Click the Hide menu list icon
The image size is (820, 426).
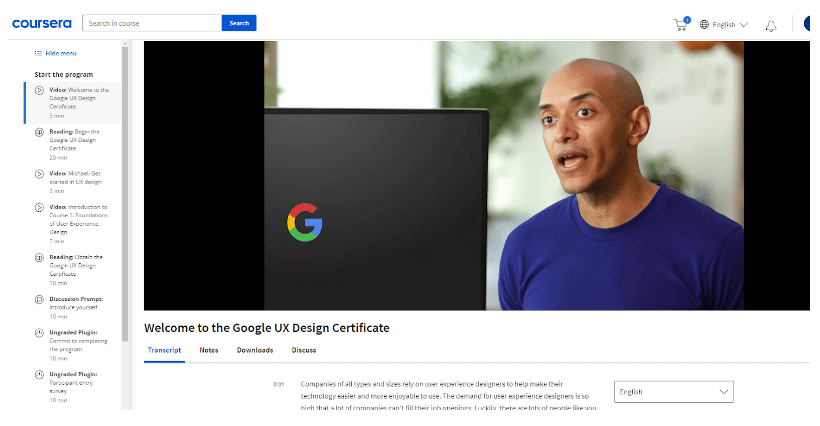click(x=38, y=53)
